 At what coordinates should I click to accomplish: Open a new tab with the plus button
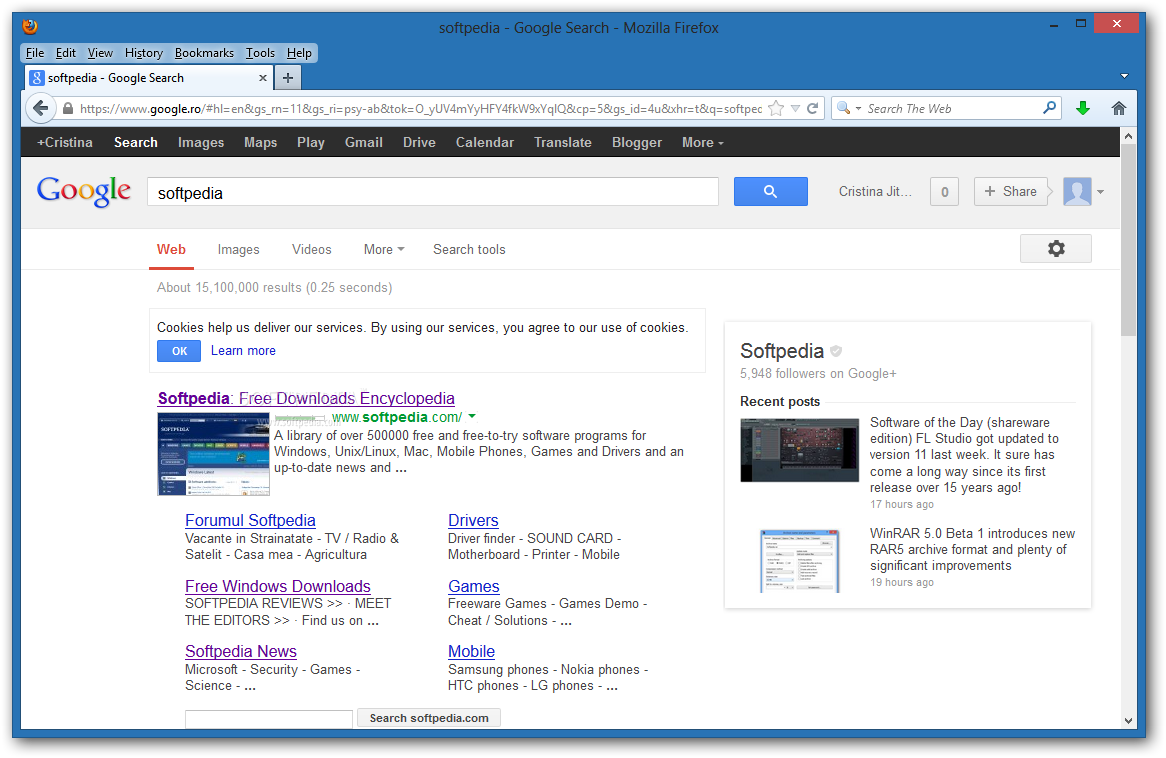[288, 77]
